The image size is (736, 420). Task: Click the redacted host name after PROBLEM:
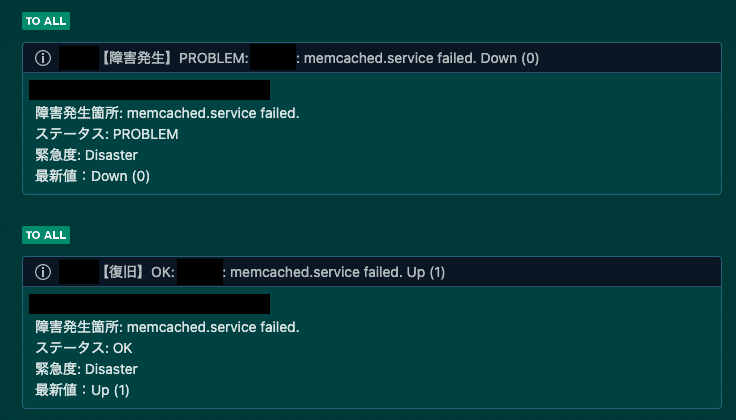click(273, 58)
